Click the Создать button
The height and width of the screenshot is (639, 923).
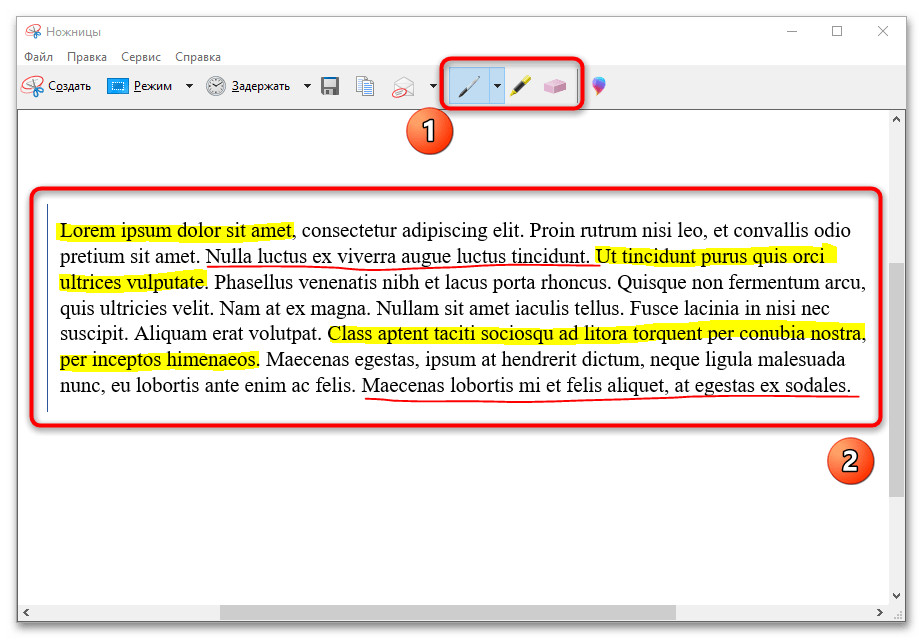pyautogui.click(x=57, y=86)
